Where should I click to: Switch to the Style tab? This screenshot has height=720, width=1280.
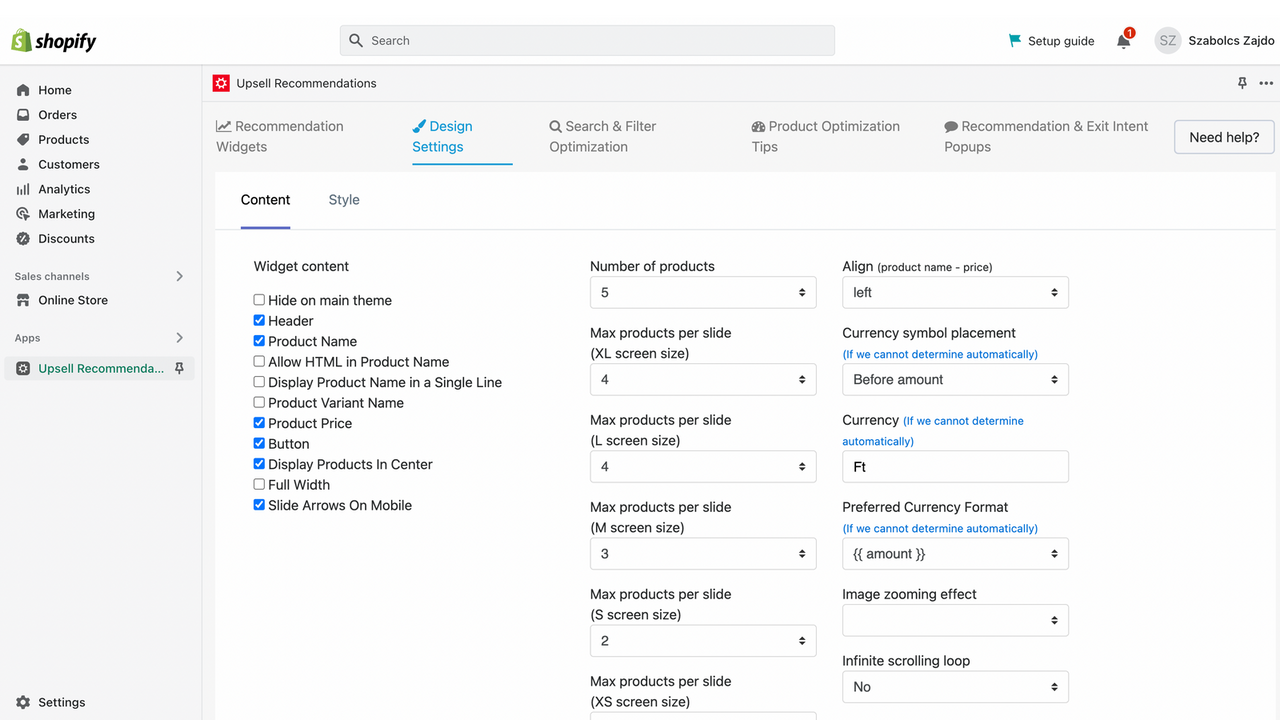(344, 200)
